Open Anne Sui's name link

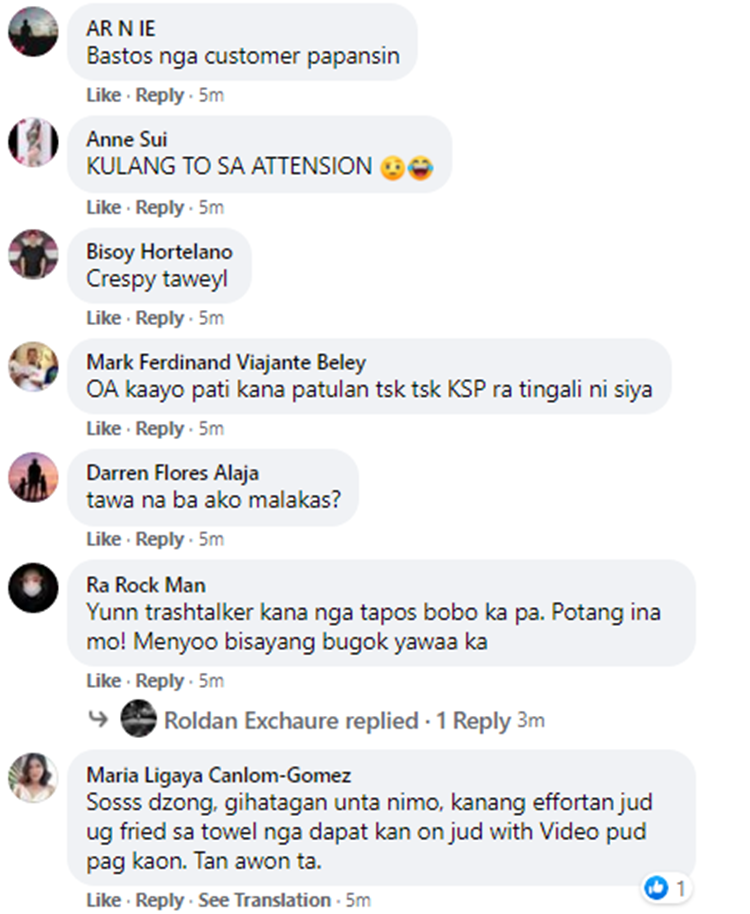[126, 139]
